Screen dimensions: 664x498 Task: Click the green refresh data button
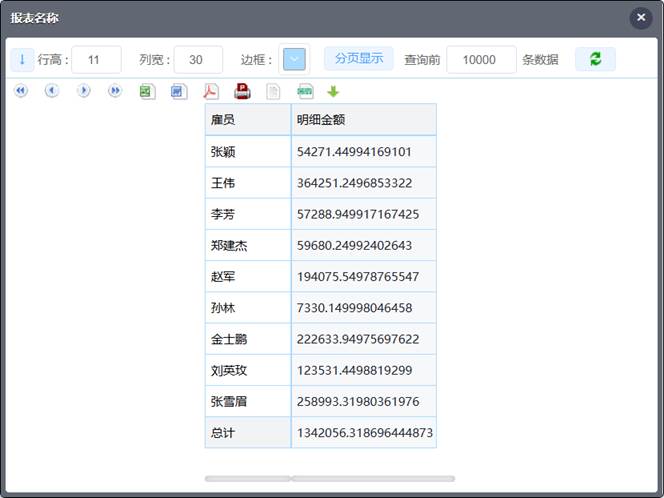(x=595, y=59)
